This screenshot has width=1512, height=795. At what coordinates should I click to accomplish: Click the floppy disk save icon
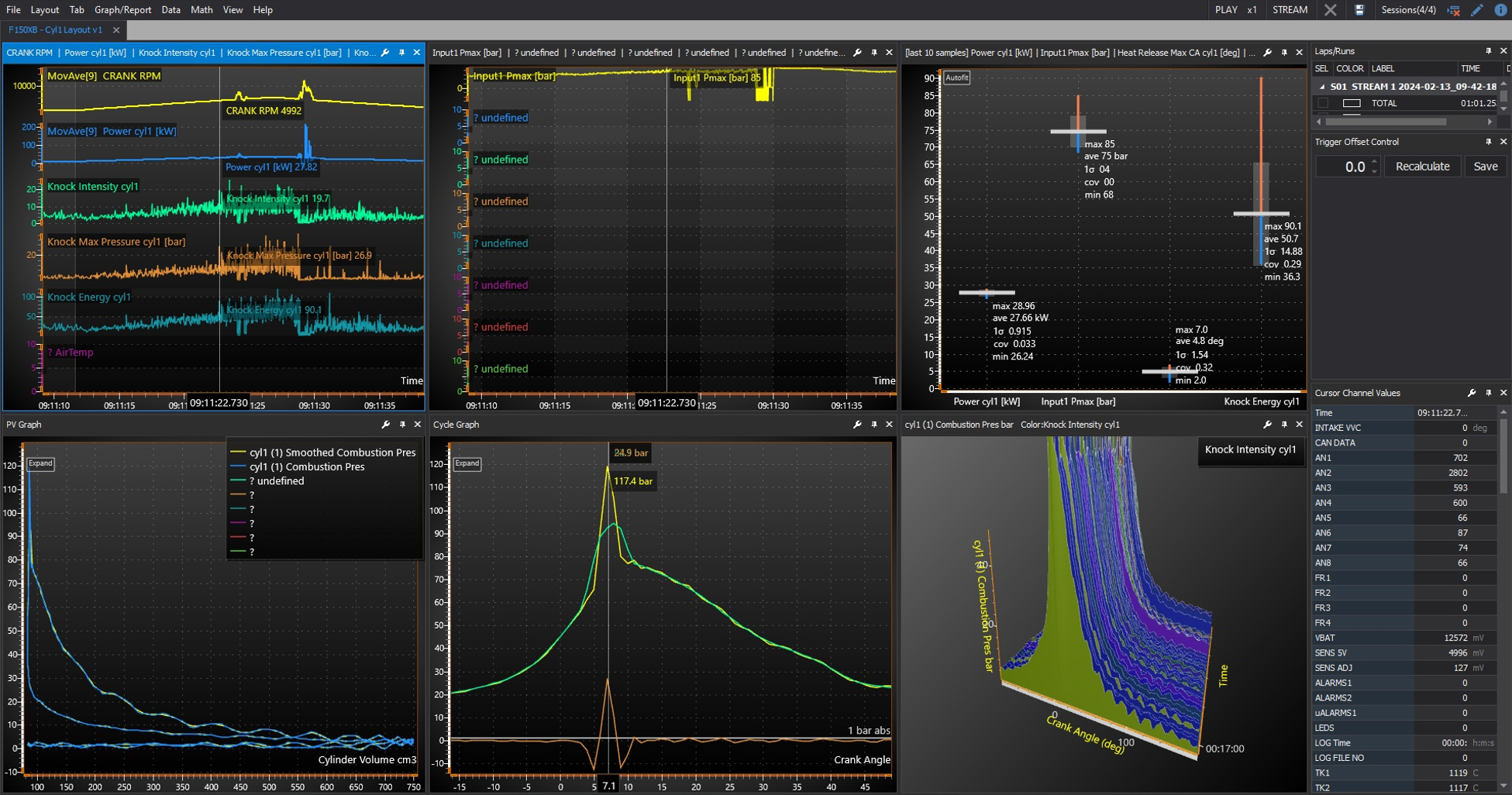1359,10
